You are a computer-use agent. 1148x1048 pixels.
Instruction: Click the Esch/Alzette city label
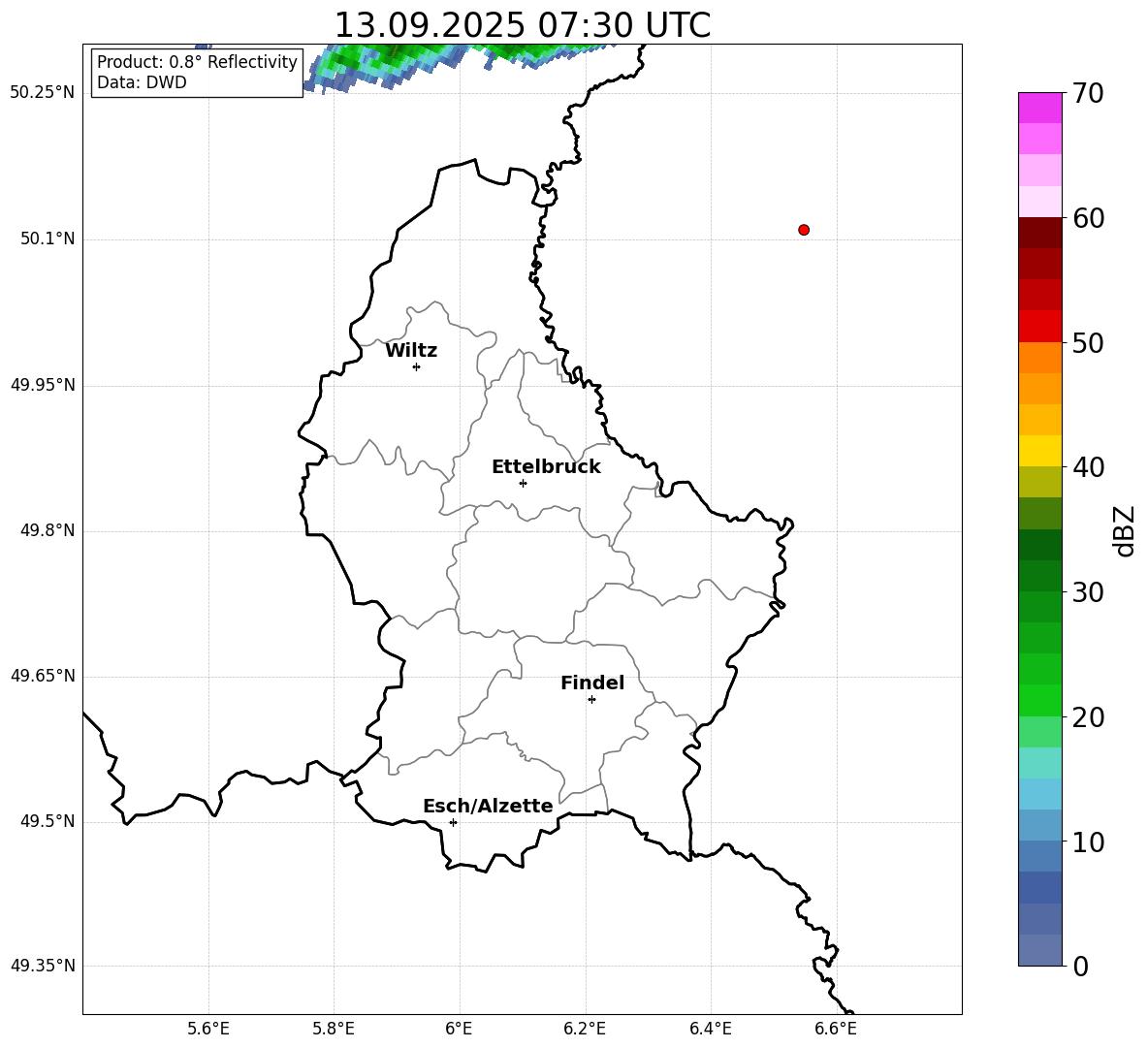coord(488,806)
